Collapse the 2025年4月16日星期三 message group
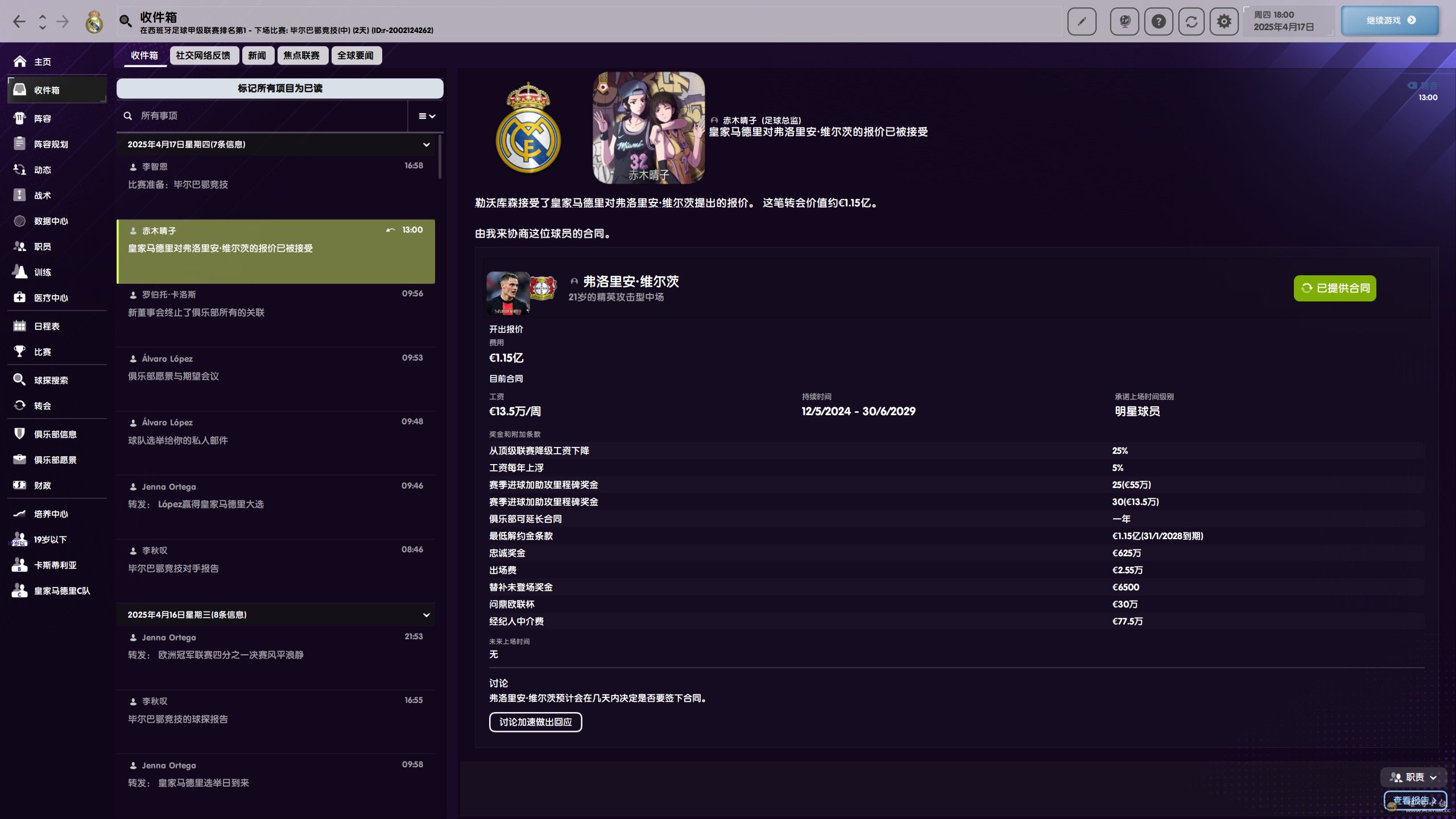 coord(426,615)
